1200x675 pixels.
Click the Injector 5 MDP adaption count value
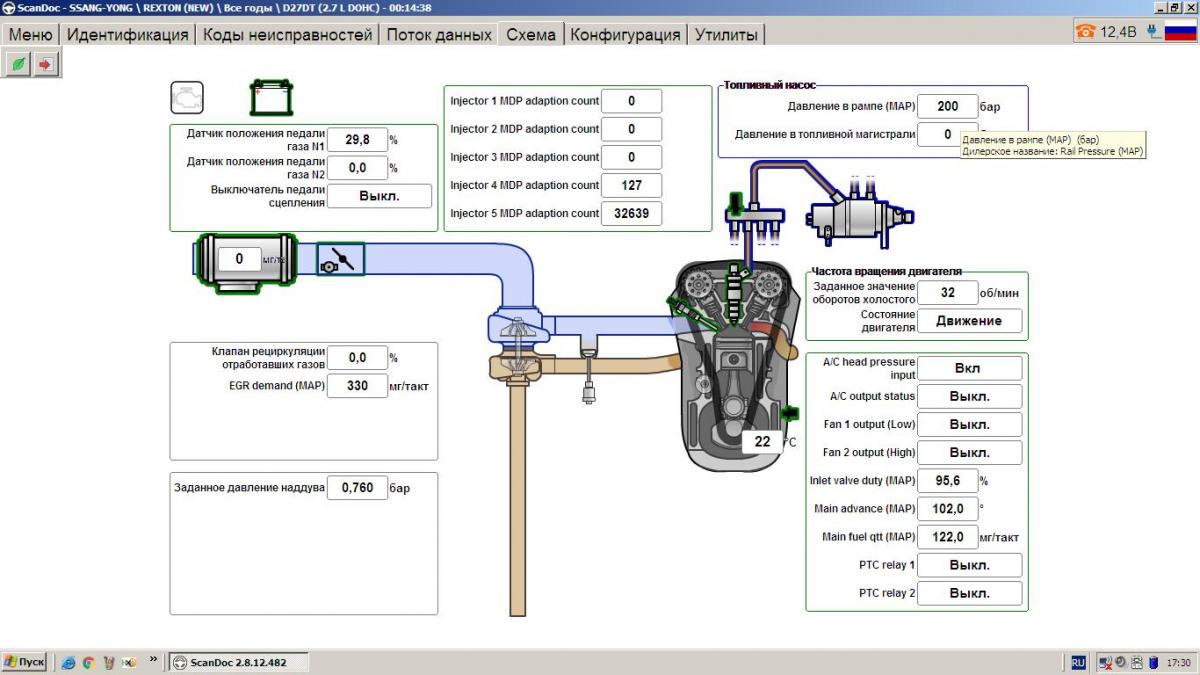631,213
